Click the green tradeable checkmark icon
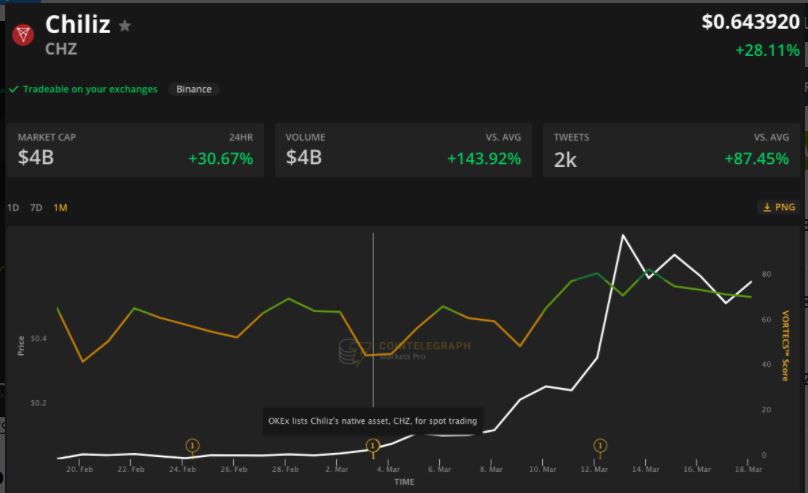 pos(14,89)
